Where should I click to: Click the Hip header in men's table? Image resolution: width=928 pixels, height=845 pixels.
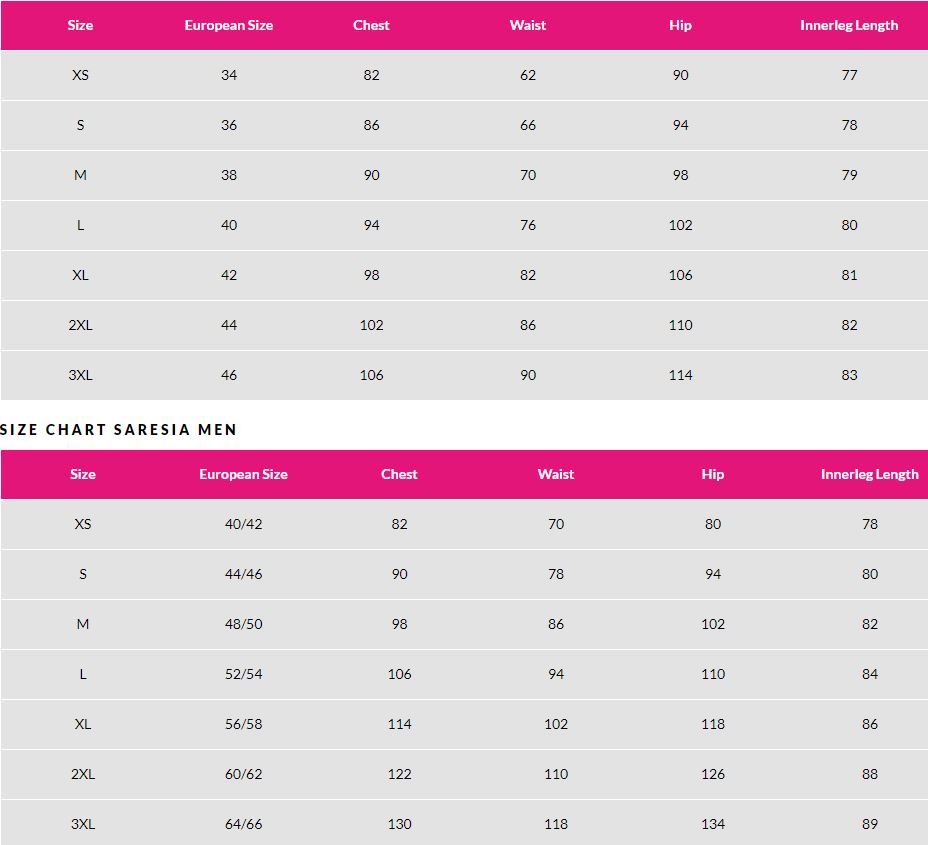[712, 474]
